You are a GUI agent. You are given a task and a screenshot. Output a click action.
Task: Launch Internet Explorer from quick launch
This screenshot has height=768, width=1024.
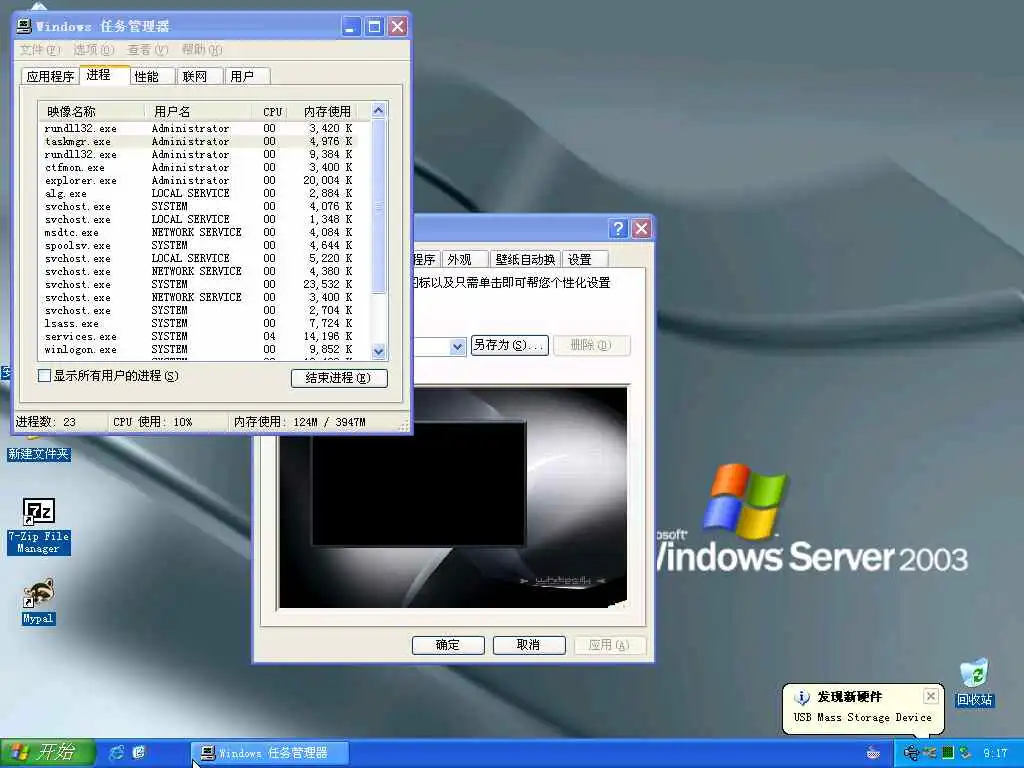pyautogui.click(x=117, y=752)
